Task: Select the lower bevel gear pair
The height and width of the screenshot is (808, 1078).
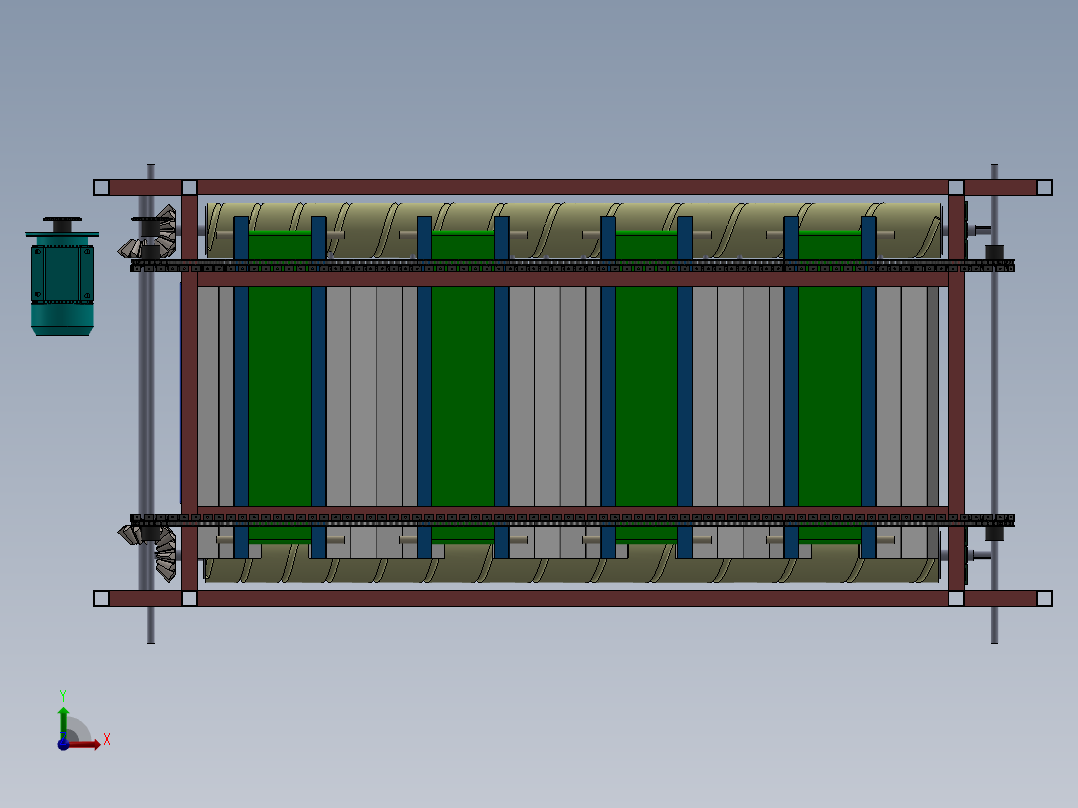Action: 148,552
